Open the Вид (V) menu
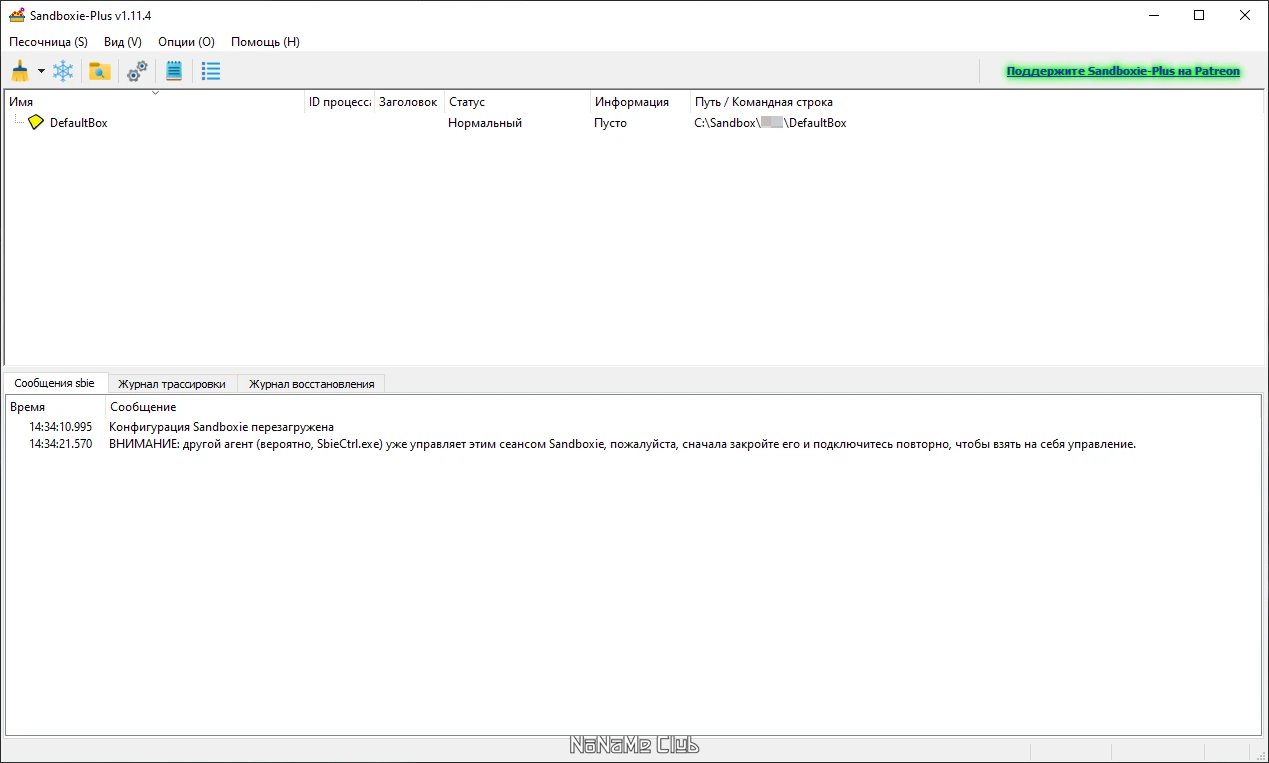 (x=123, y=42)
